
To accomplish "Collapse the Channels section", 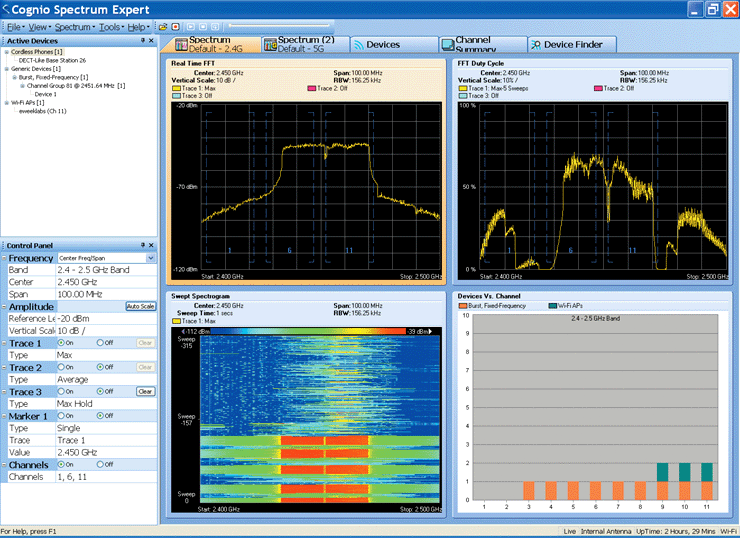I will coord(4,465).
